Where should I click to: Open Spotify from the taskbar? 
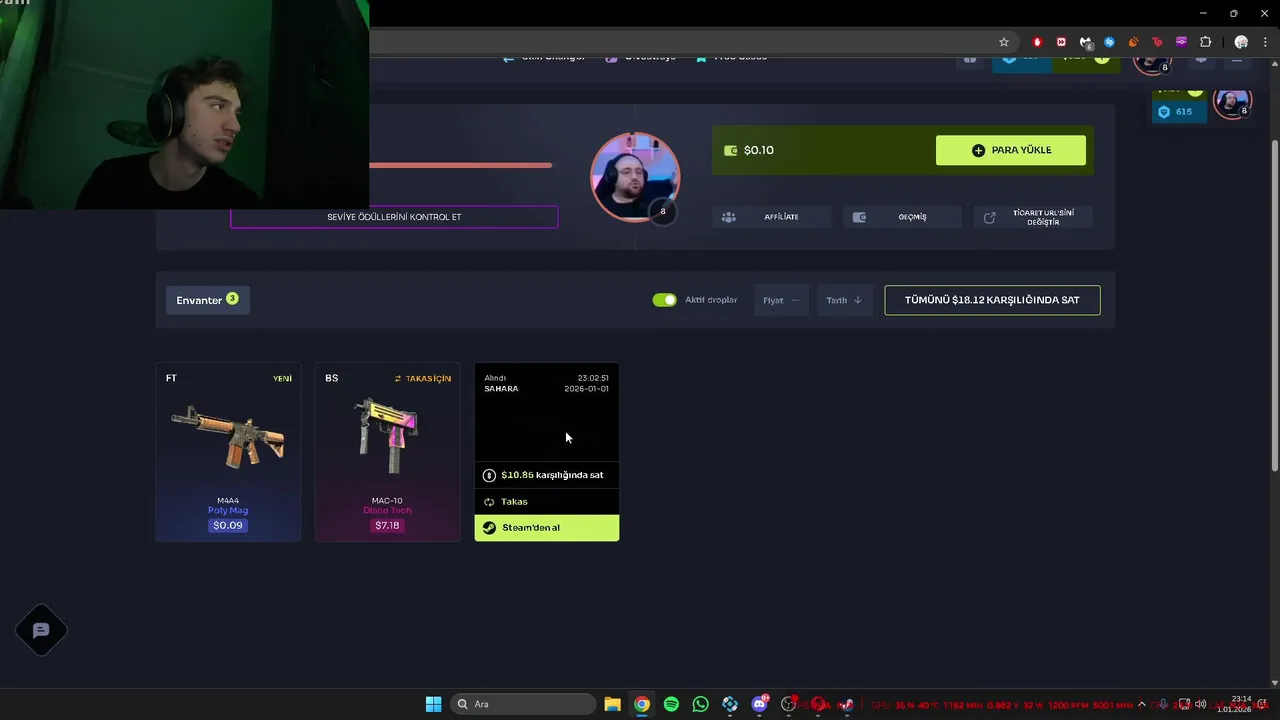671,704
